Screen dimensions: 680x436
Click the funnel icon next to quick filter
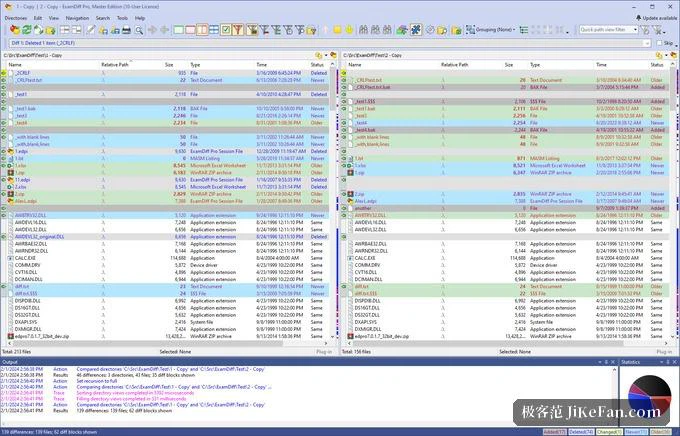click(645, 30)
